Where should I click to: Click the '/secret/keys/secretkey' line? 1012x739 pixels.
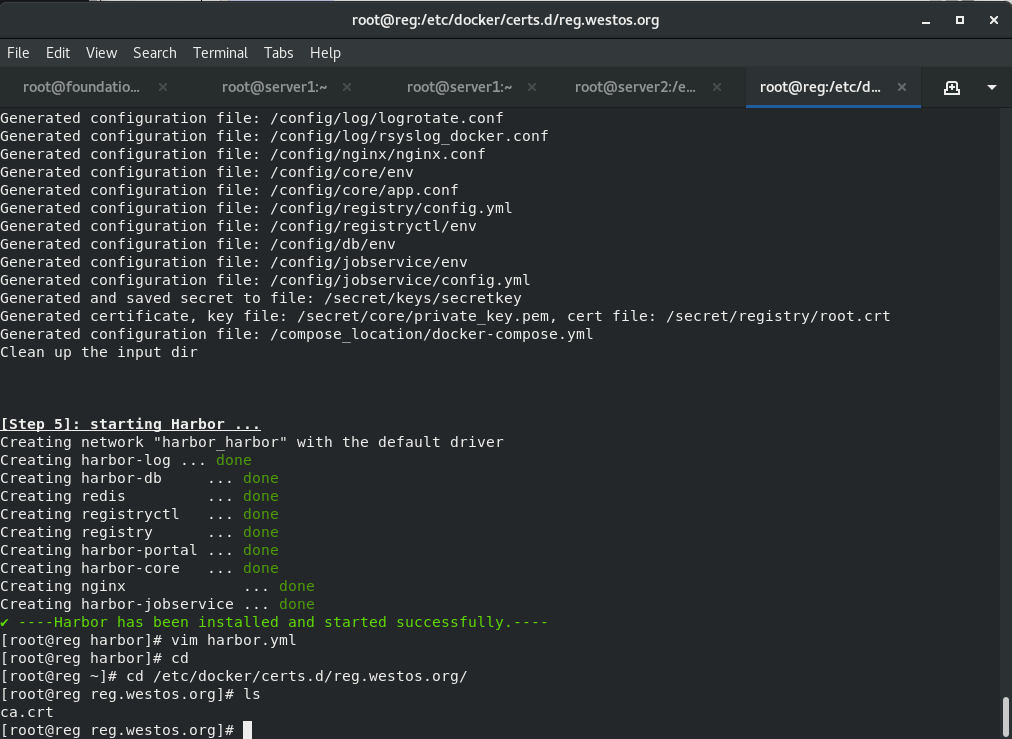[x=261, y=298]
